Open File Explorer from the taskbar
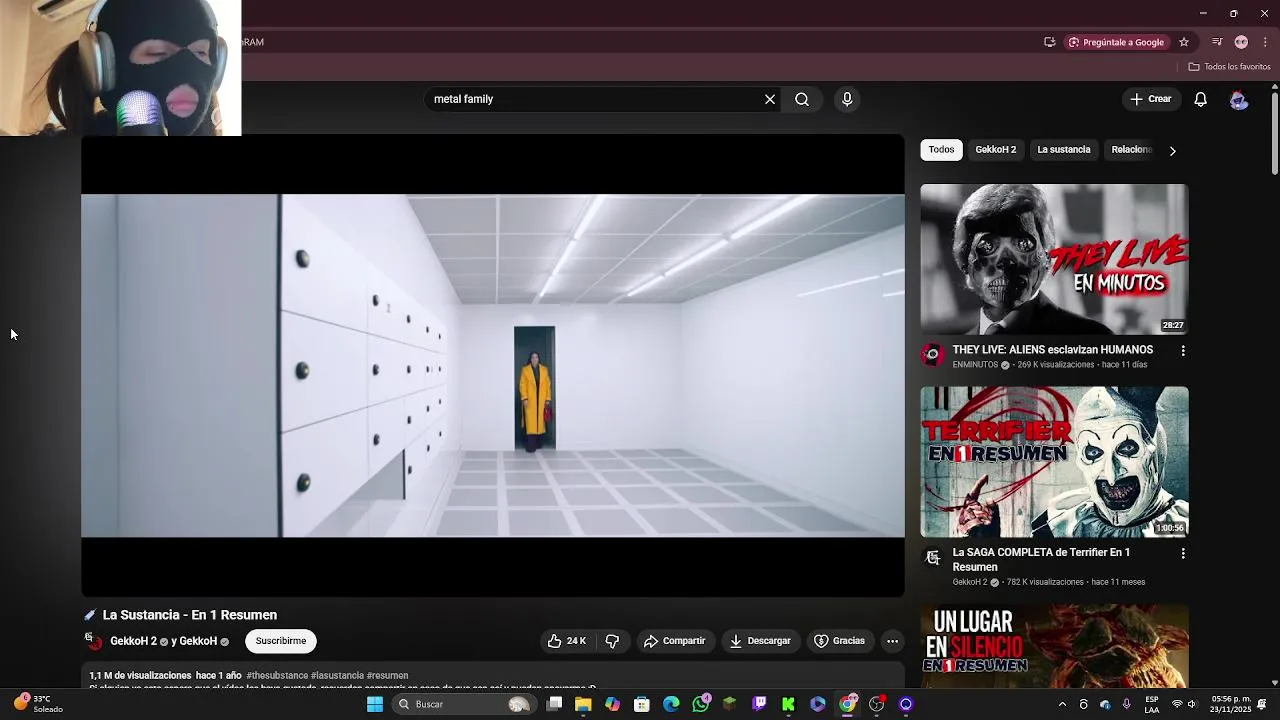1280x720 pixels. coord(583,704)
